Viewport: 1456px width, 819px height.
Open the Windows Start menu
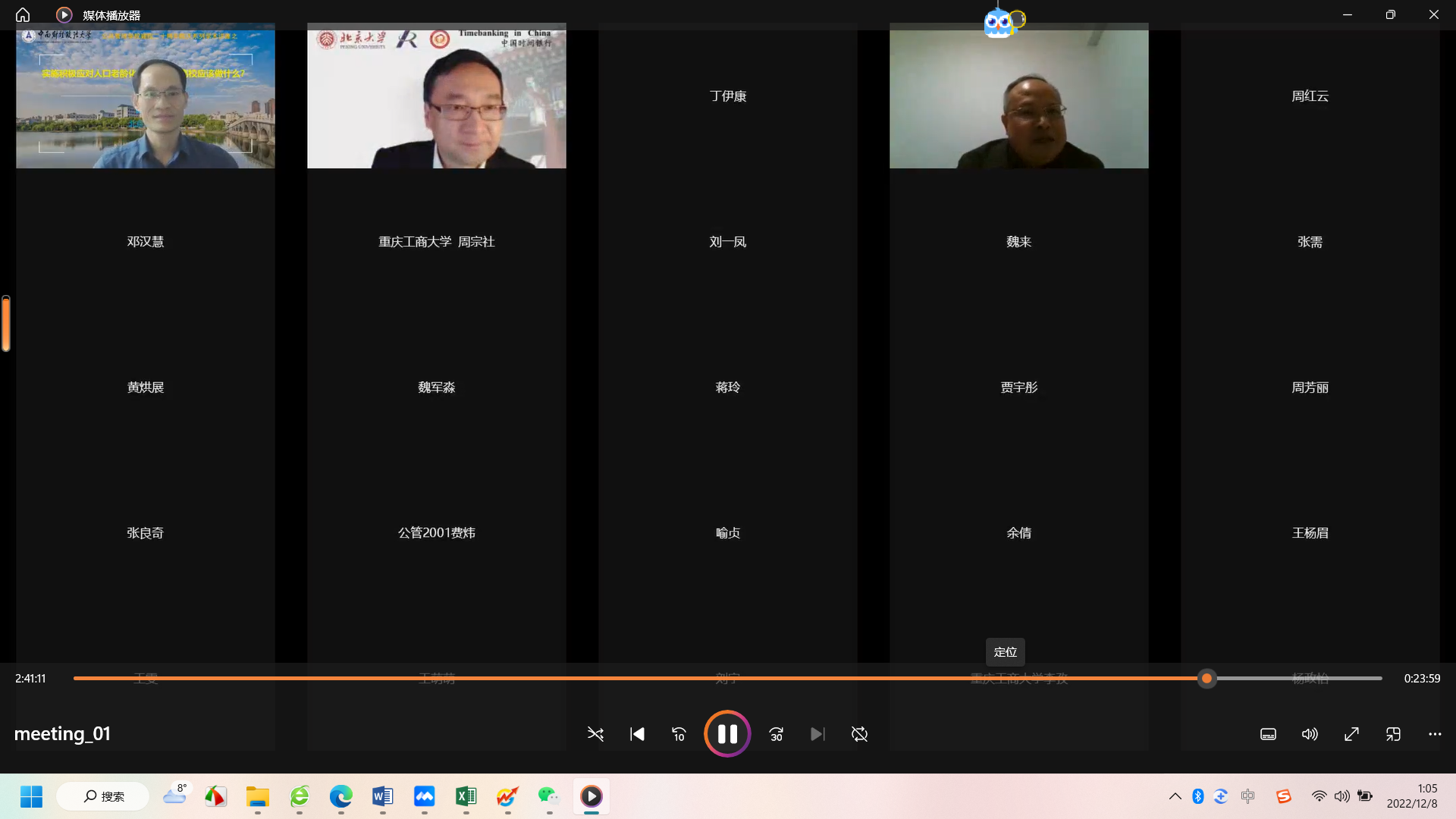31,796
